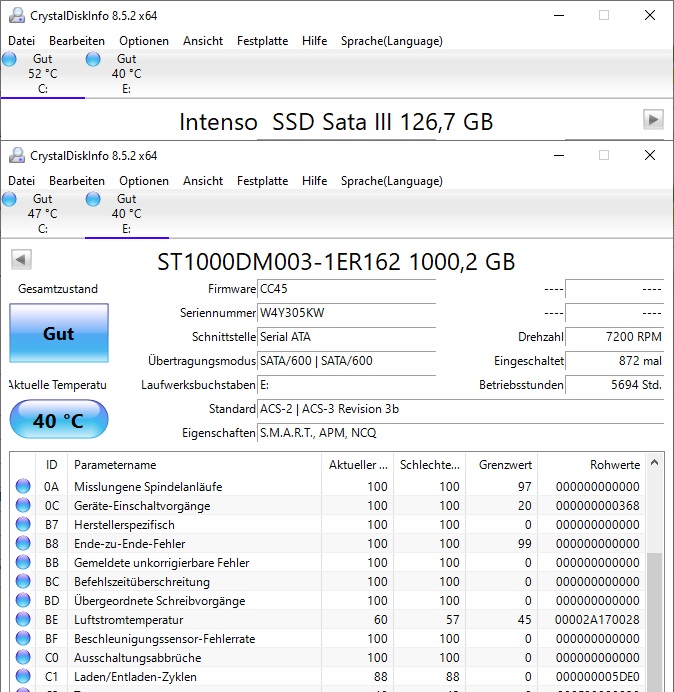Screen dimensions: 674x692
Task: Open Datei menu in the top window
Action: 21,41
